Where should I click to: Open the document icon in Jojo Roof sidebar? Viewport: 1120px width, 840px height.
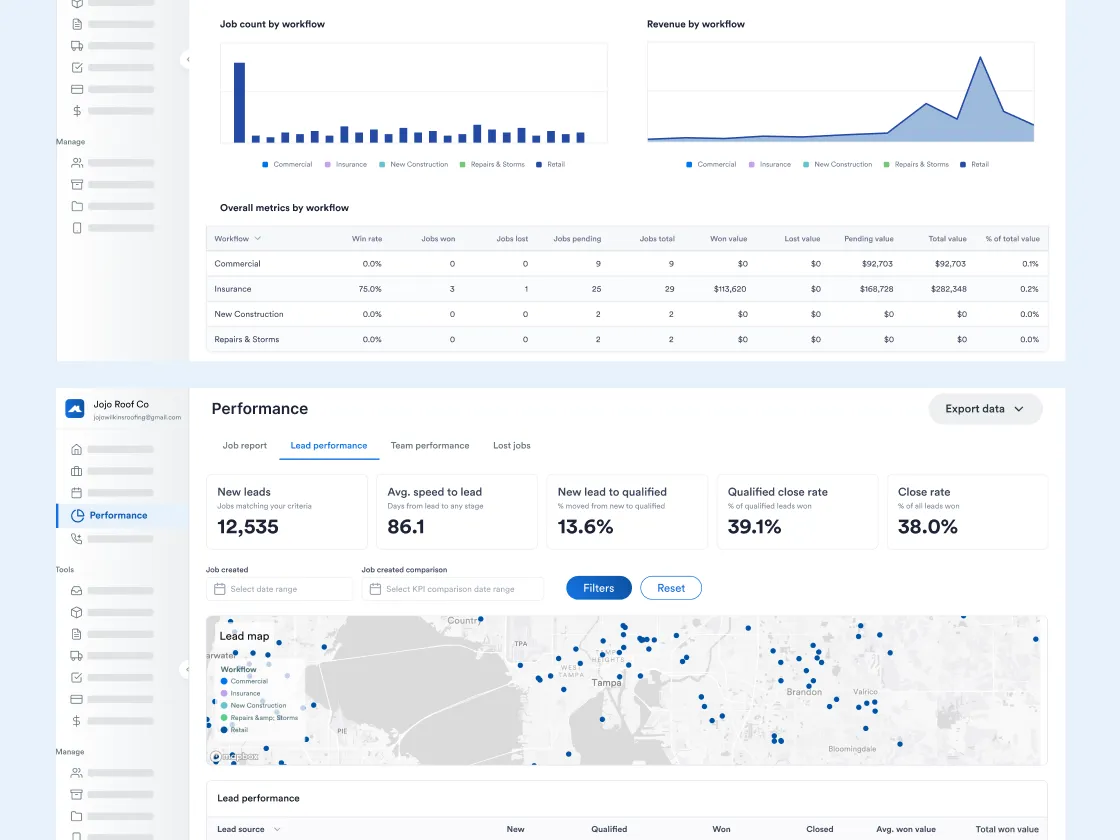click(76, 634)
